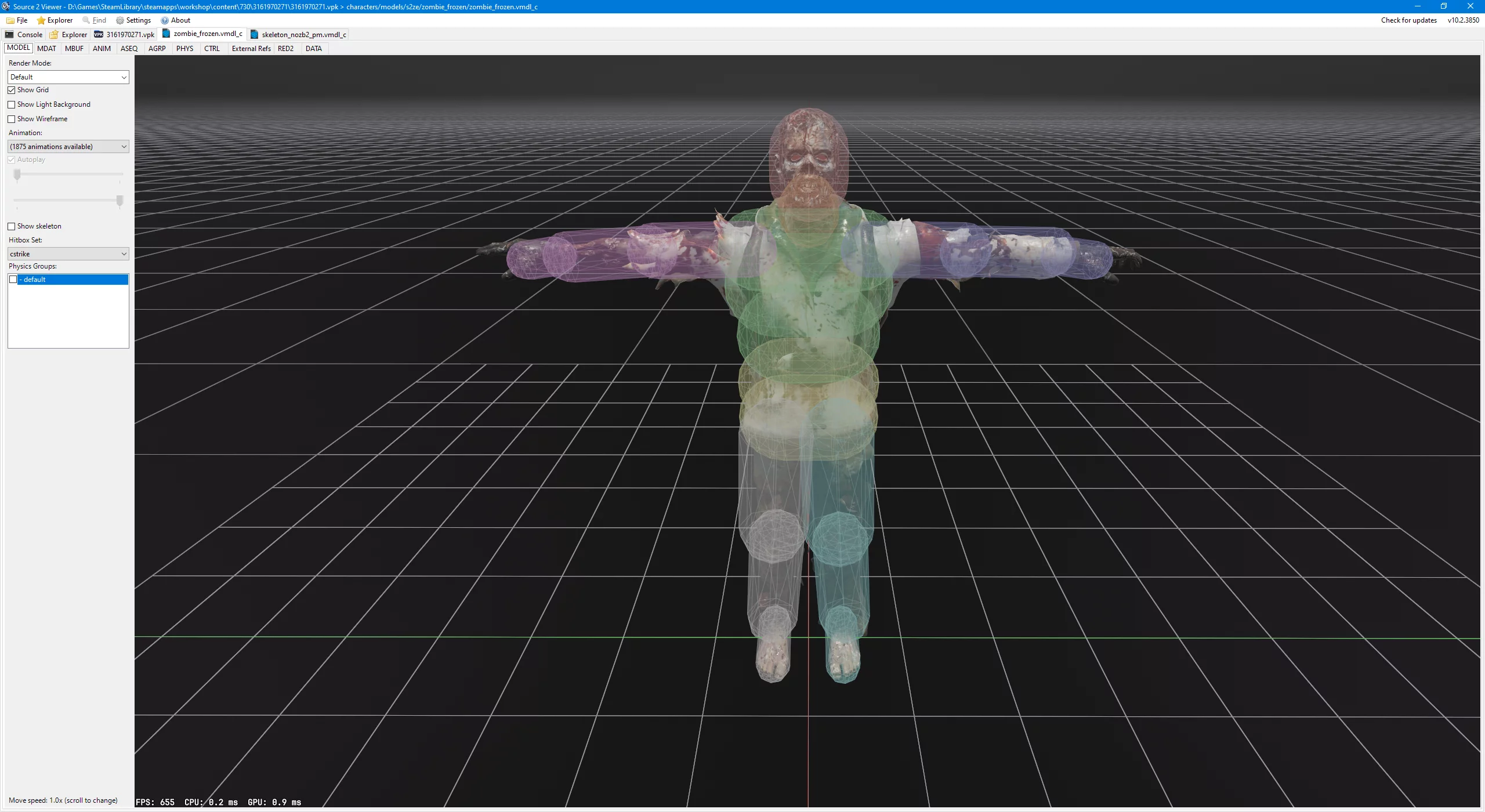
Task: Click the animation speed slider handle
Action: 119,201
